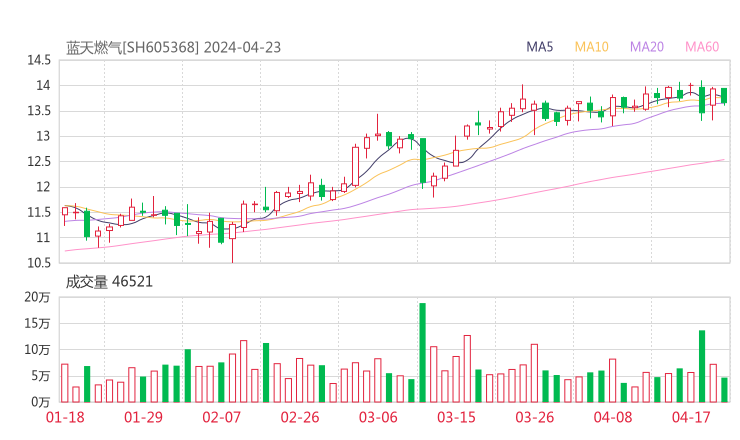Click the 15万 volume axis label
This screenshot has height=440, width=740.
point(38,324)
